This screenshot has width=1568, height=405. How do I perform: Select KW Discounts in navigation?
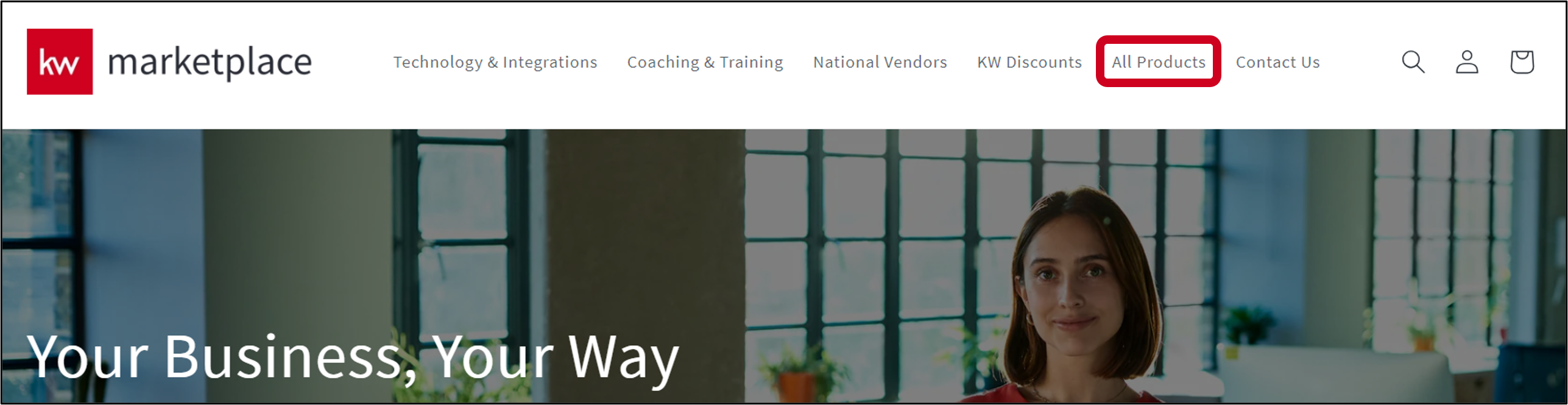coord(1029,62)
